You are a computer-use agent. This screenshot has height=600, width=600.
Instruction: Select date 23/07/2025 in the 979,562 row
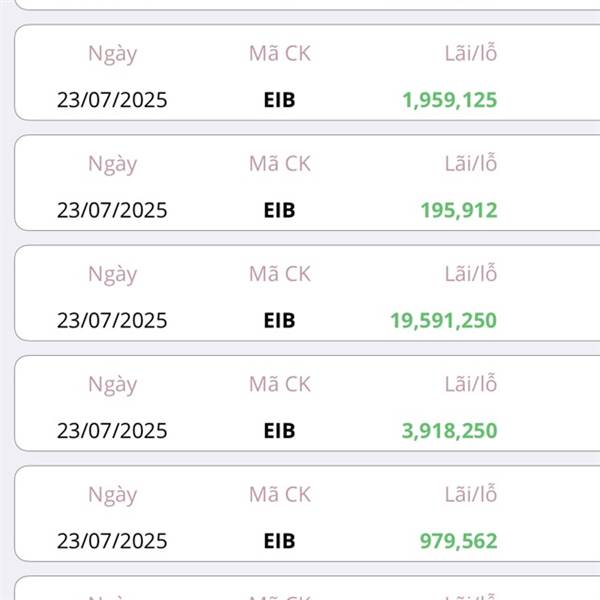click(112, 541)
